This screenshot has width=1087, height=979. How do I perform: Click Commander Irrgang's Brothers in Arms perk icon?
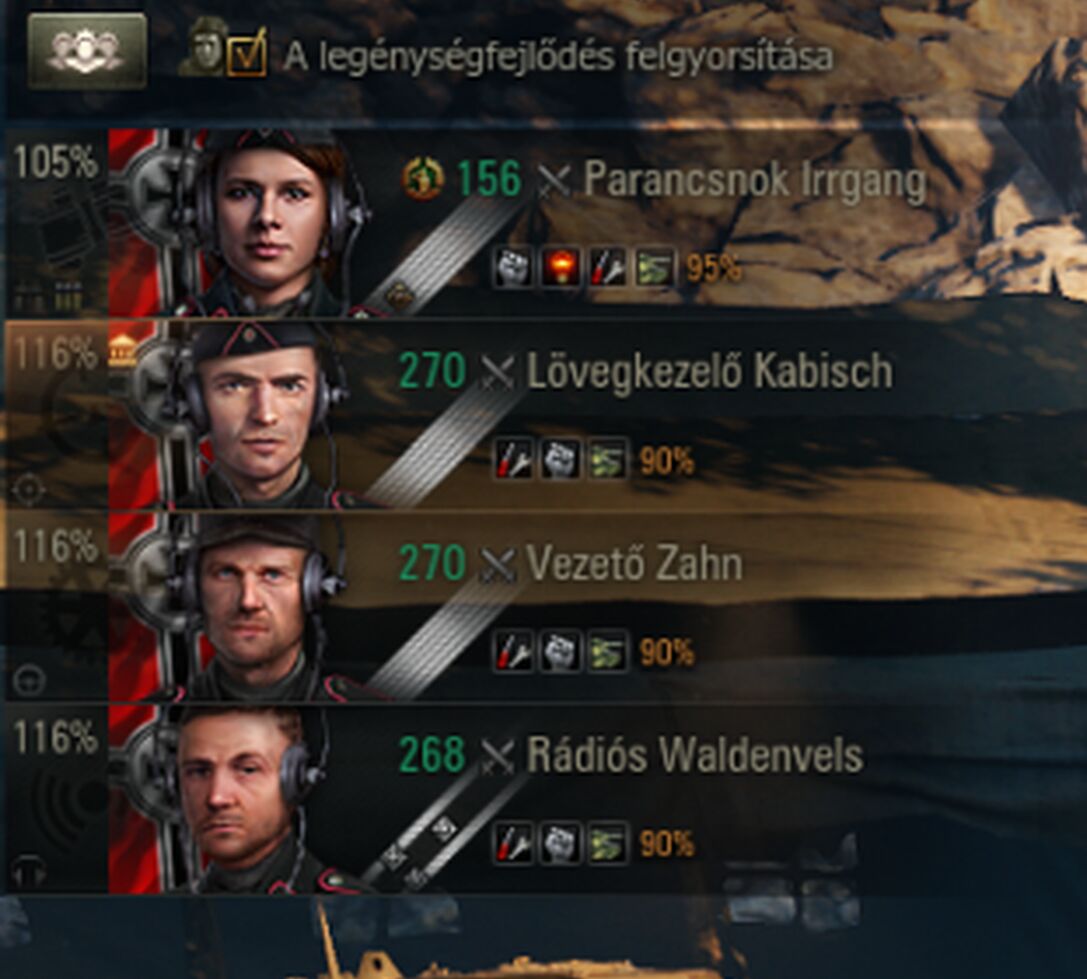tap(512, 267)
